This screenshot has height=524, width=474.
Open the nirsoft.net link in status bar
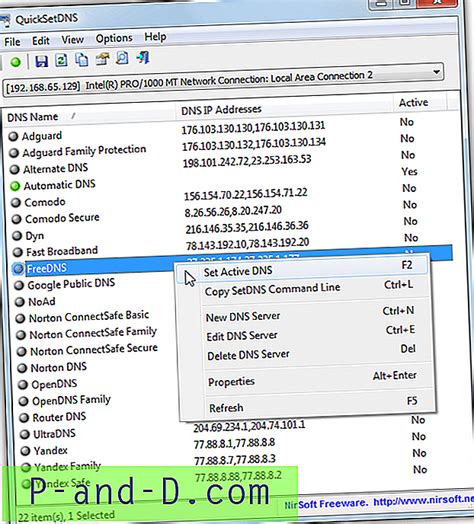point(423,501)
